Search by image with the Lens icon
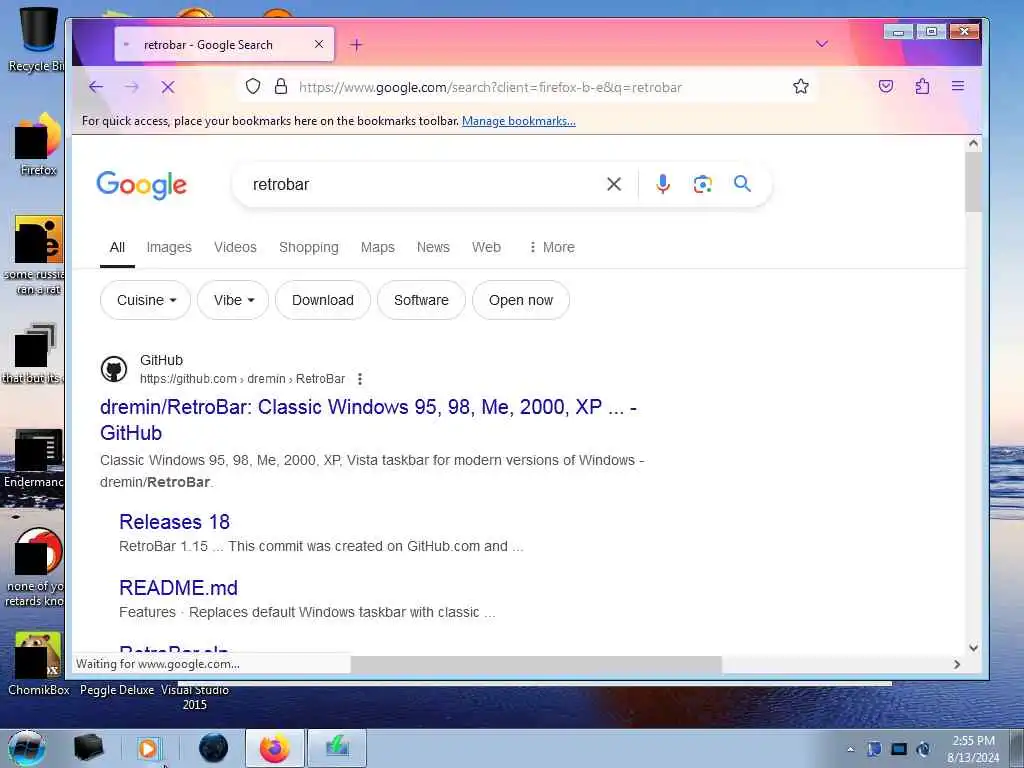The height and width of the screenshot is (768, 1024). coord(702,184)
